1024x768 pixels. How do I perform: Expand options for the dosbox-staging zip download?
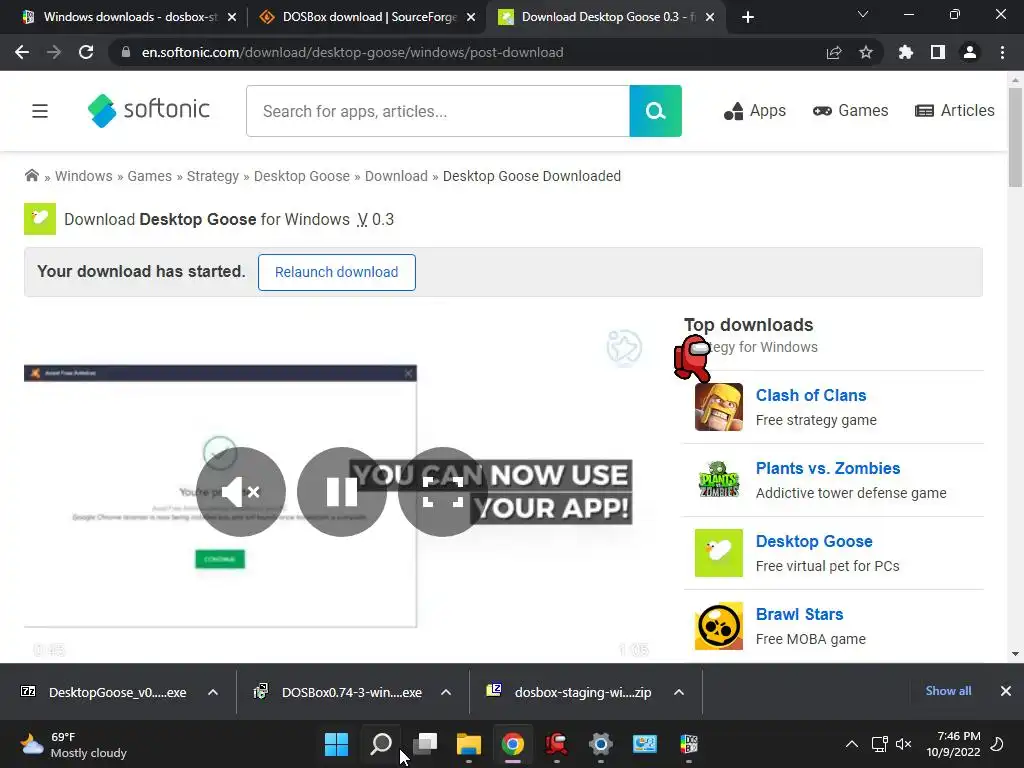click(x=679, y=692)
